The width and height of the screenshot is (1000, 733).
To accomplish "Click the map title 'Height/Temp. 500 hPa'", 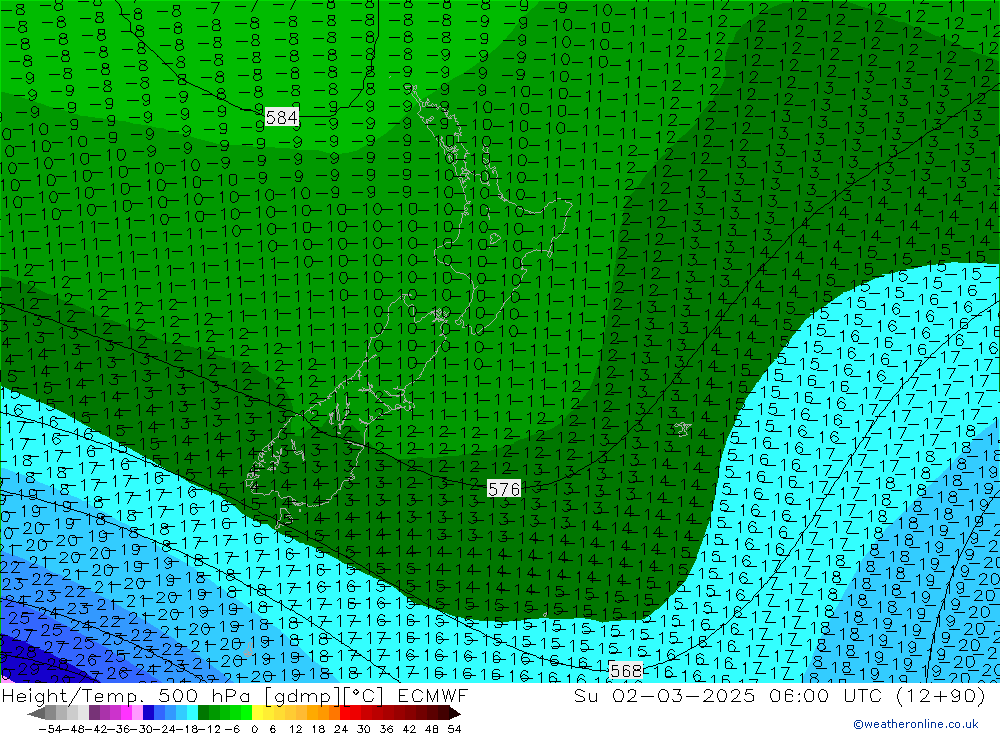I will pos(125,696).
